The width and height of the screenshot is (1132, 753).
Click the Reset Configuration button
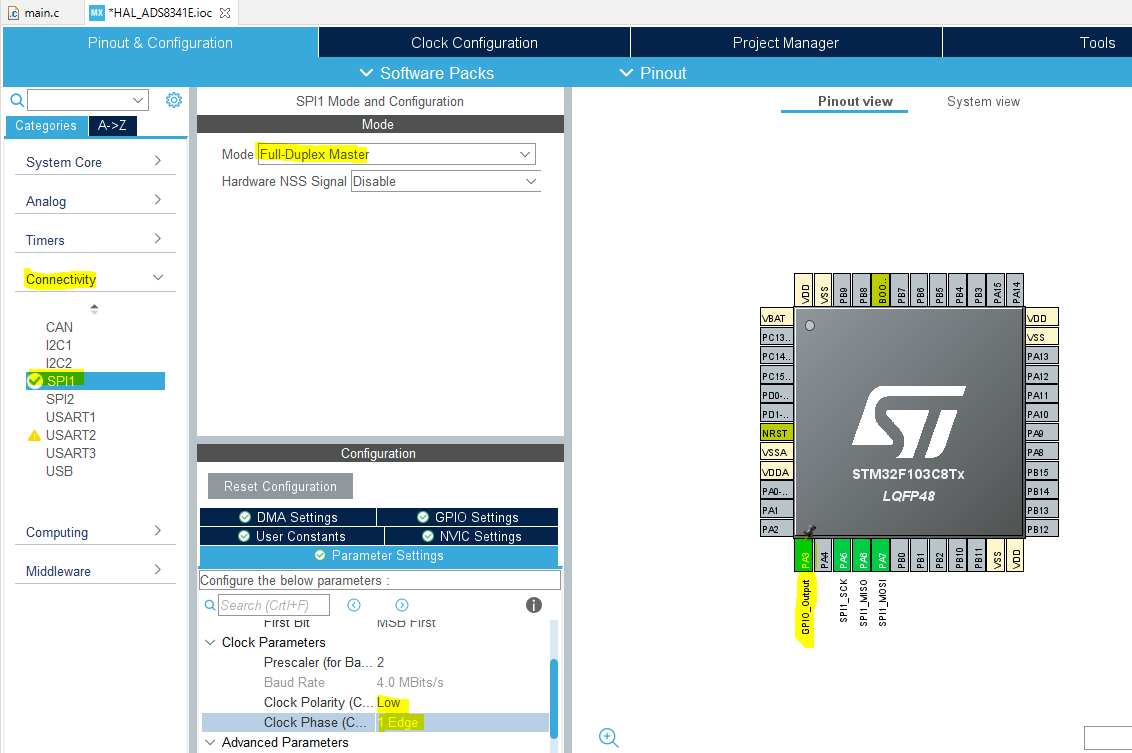[280, 486]
